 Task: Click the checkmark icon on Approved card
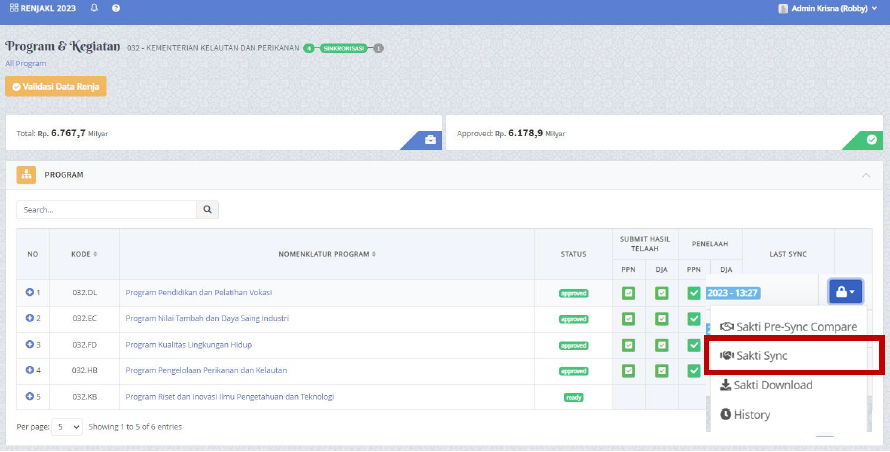tap(871, 140)
